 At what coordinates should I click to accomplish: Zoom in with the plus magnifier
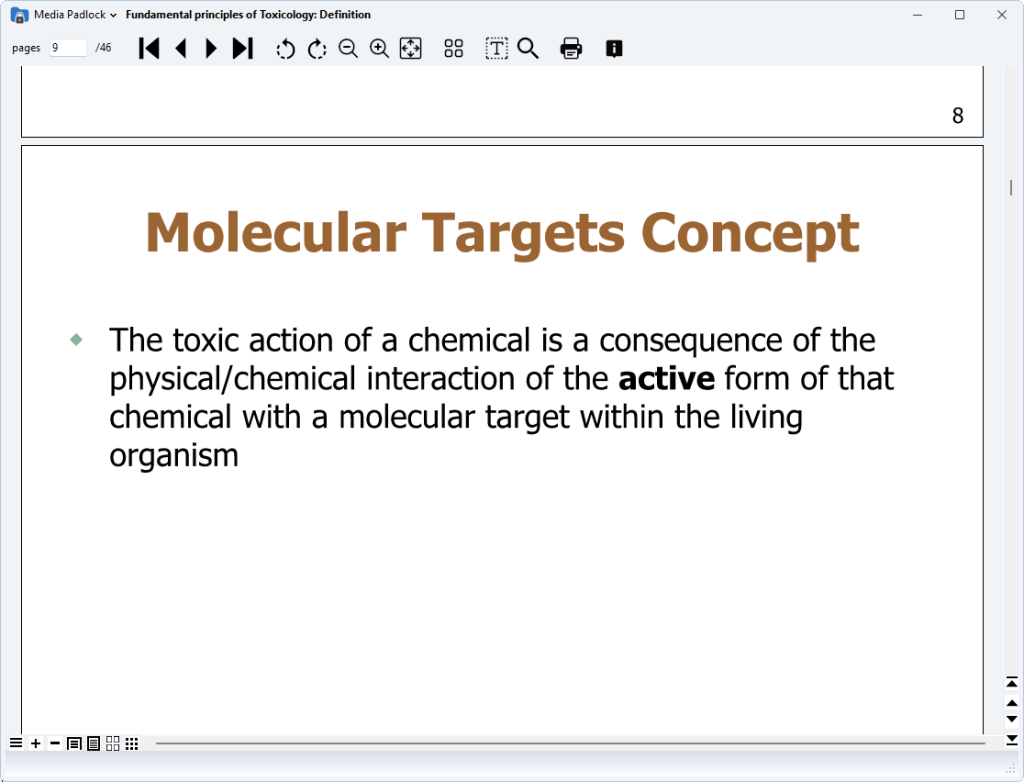coord(379,48)
